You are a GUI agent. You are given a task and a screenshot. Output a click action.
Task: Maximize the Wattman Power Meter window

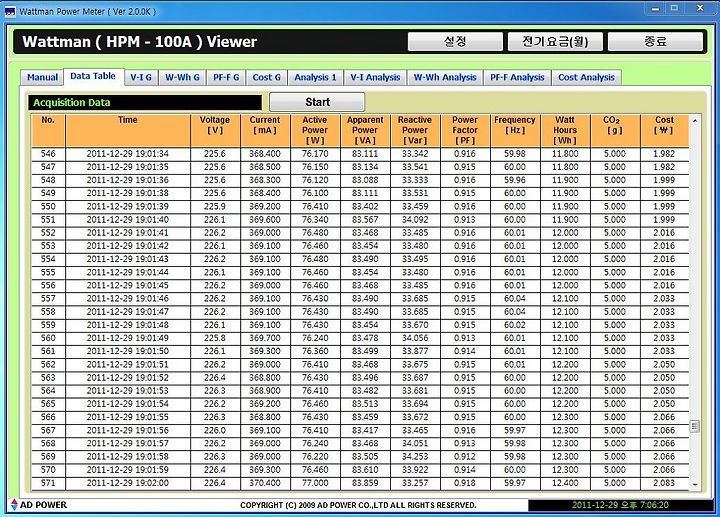pos(675,8)
